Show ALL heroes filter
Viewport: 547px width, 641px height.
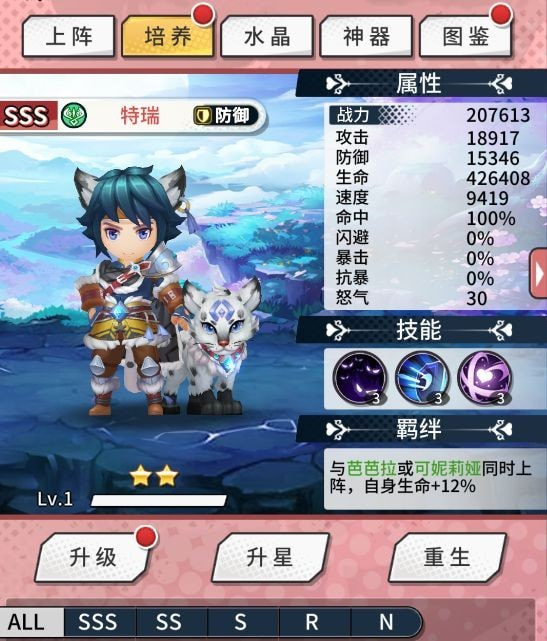[27, 622]
